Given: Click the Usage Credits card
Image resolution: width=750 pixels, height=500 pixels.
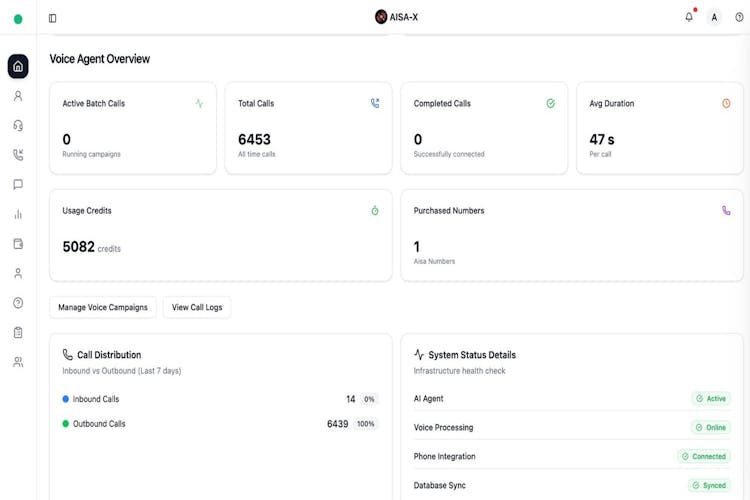Looking at the screenshot, I should coord(220,235).
